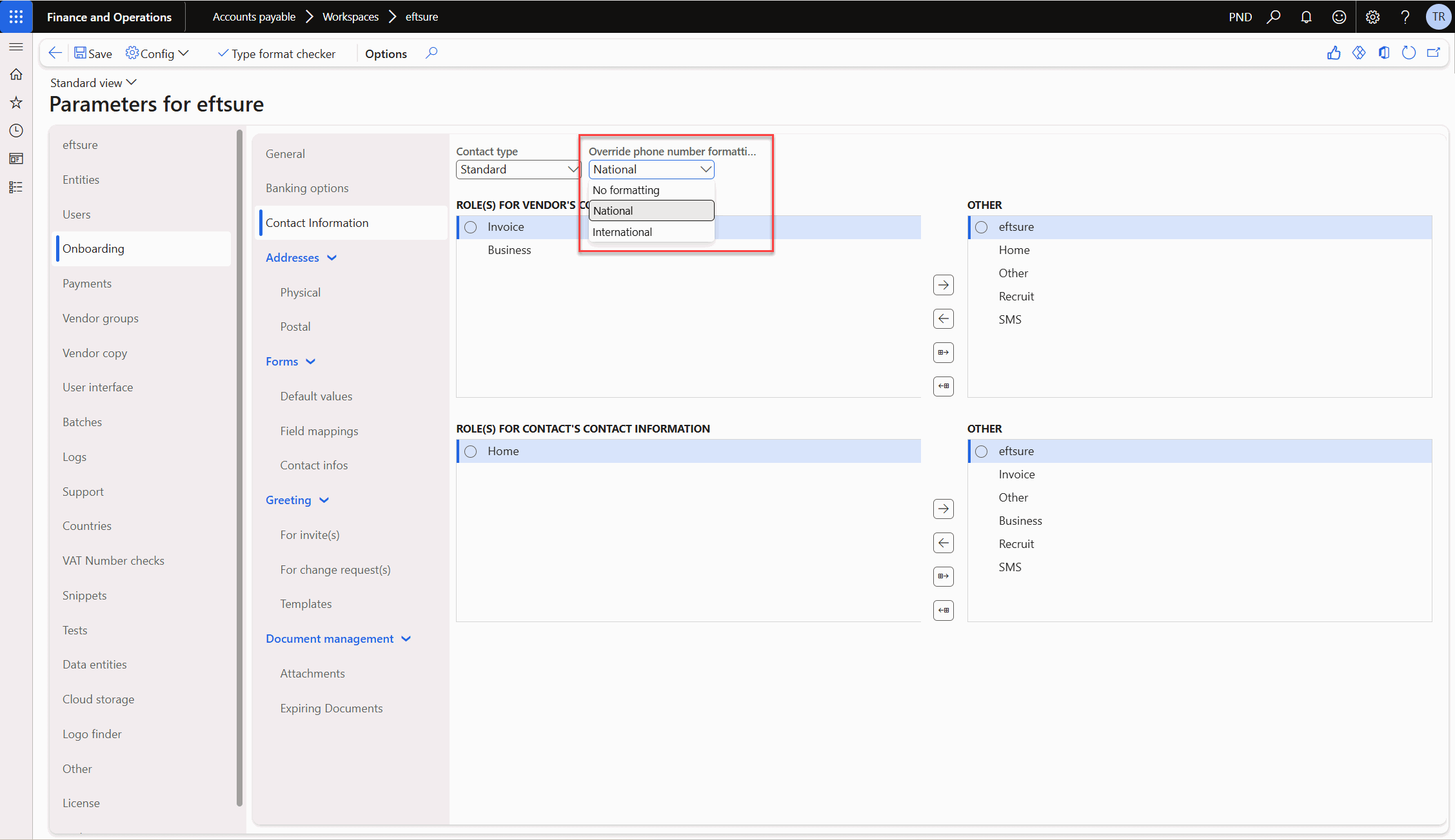Select Business in vendor roles list
This screenshot has height=840, width=1455.
[689, 250]
